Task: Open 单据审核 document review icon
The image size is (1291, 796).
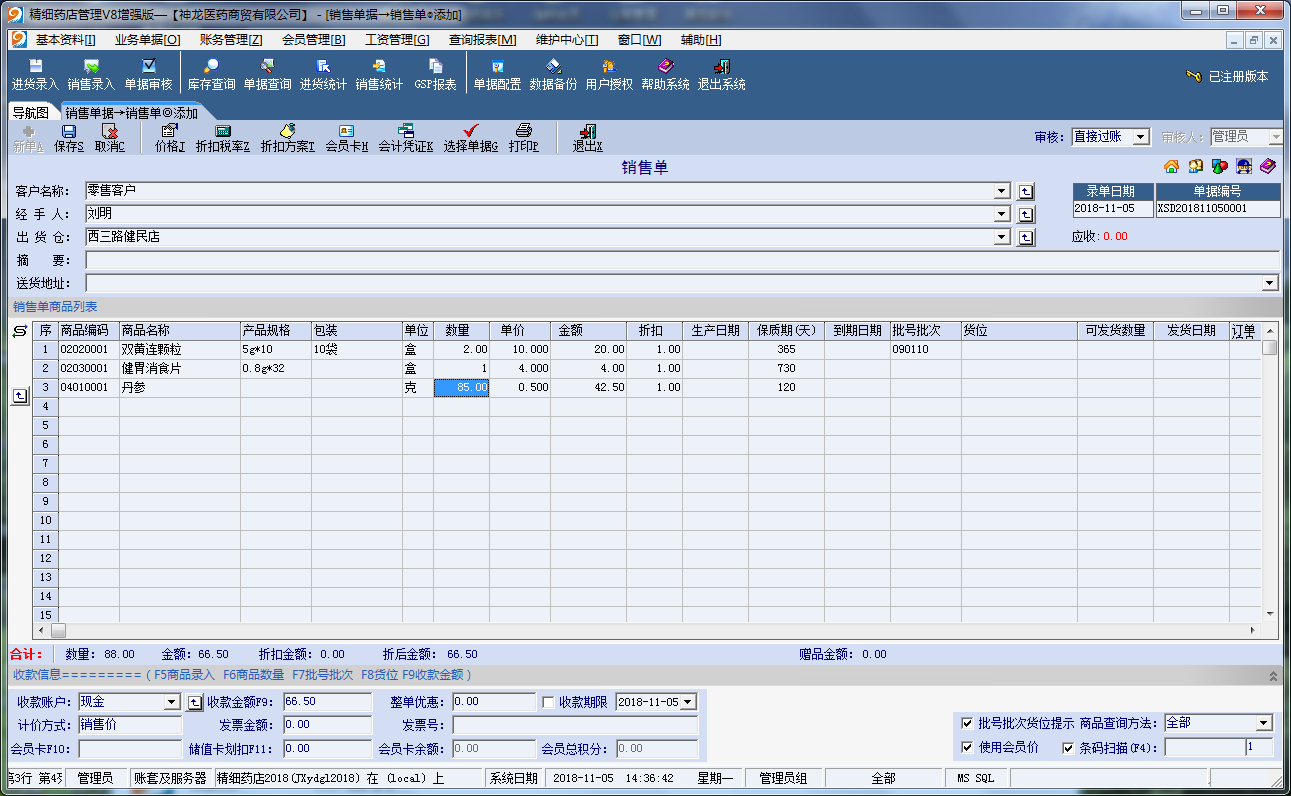Action: click(x=148, y=75)
